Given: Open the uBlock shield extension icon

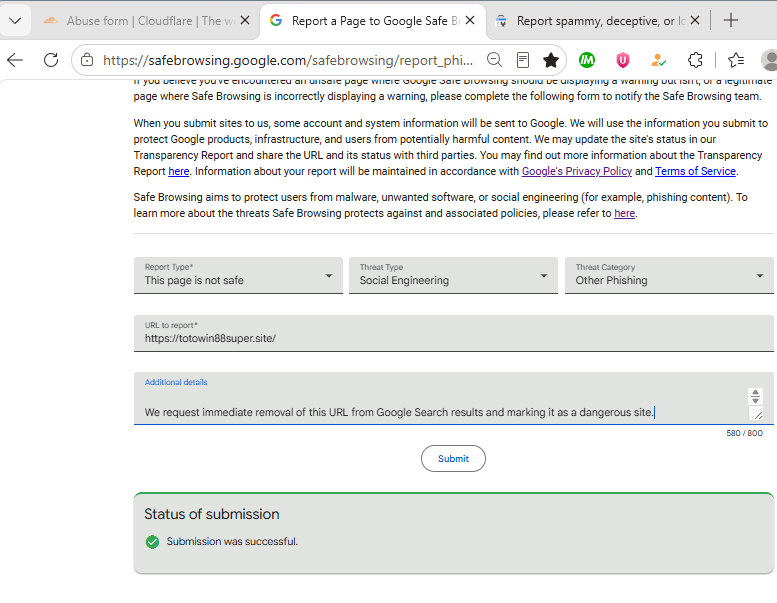Looking at the screenshot, I should click(622, 60).
